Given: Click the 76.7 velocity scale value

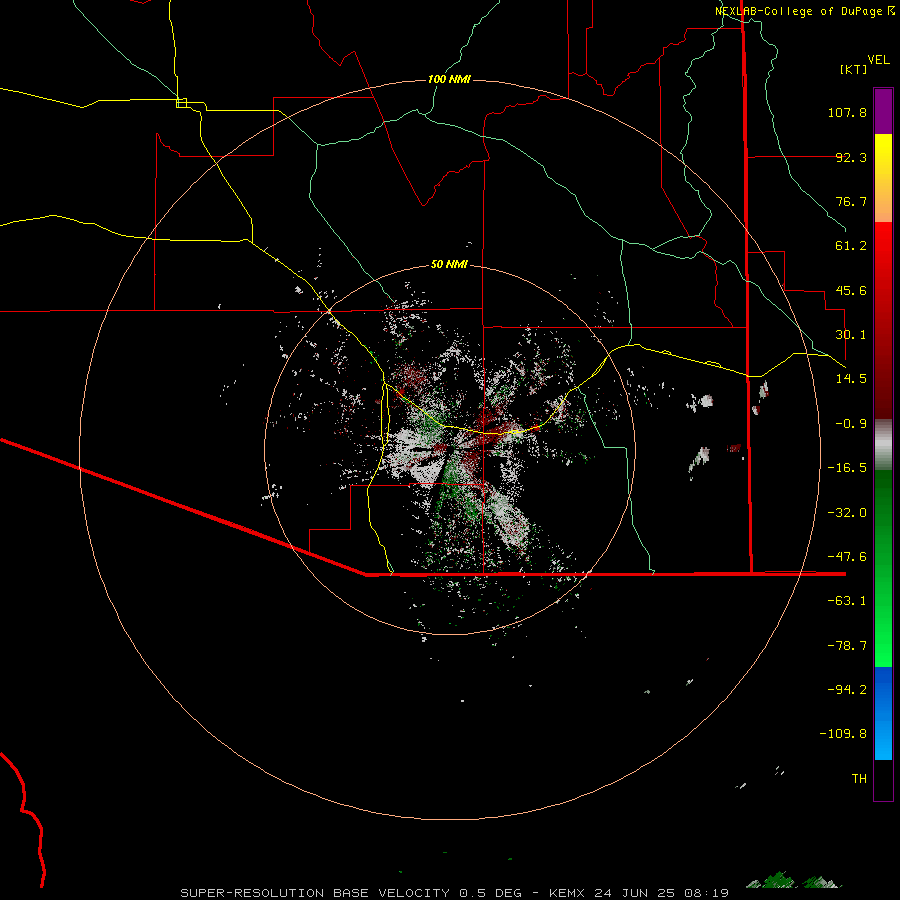Looking at the screenshot, I should coord(851,201).
